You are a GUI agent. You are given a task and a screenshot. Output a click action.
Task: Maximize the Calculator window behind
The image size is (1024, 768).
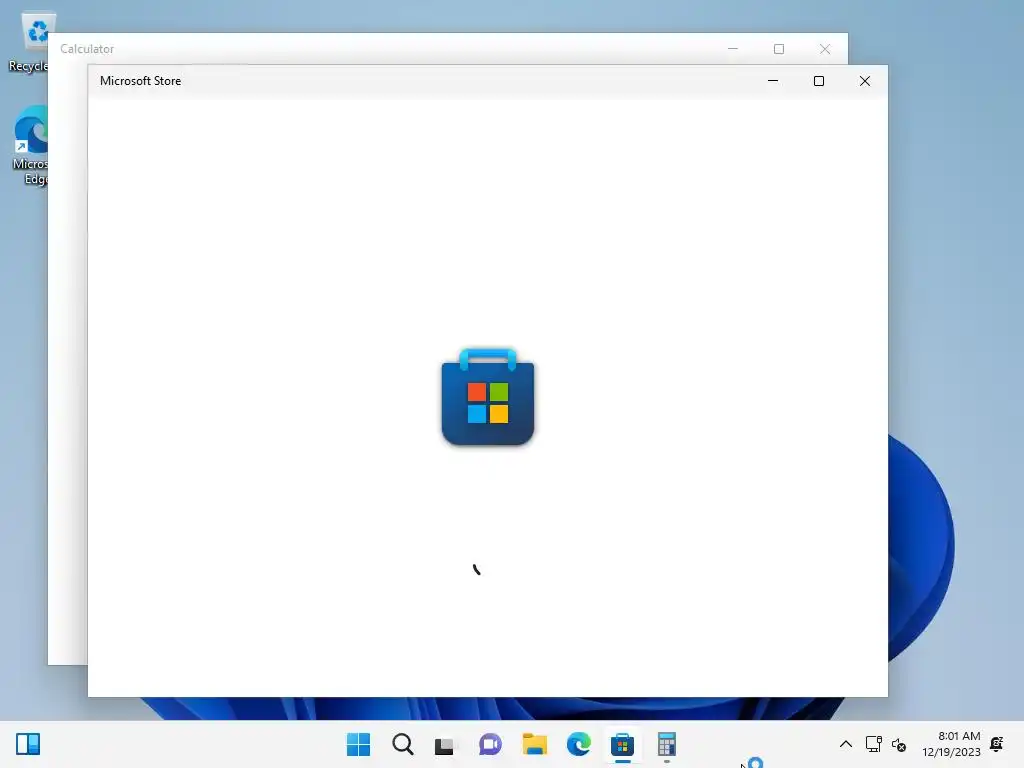pos(779,49)
